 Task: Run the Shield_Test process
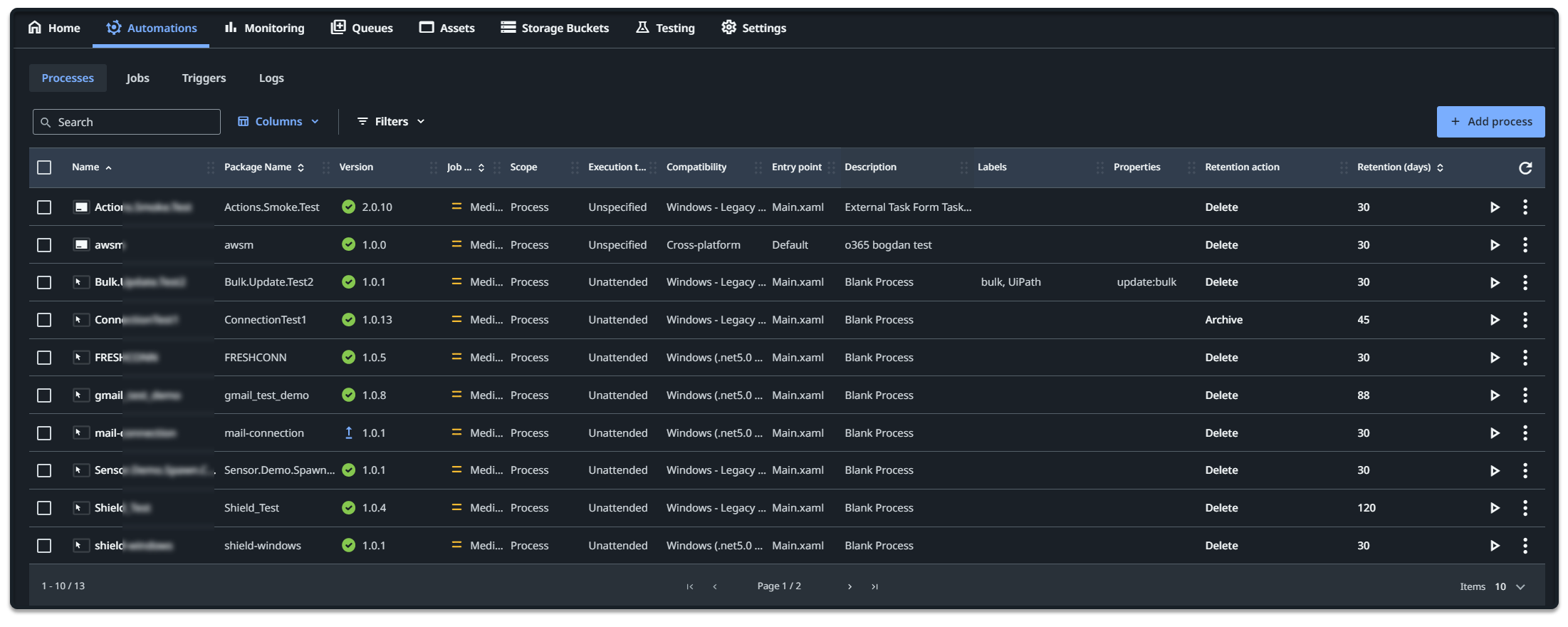[1495, 508]
